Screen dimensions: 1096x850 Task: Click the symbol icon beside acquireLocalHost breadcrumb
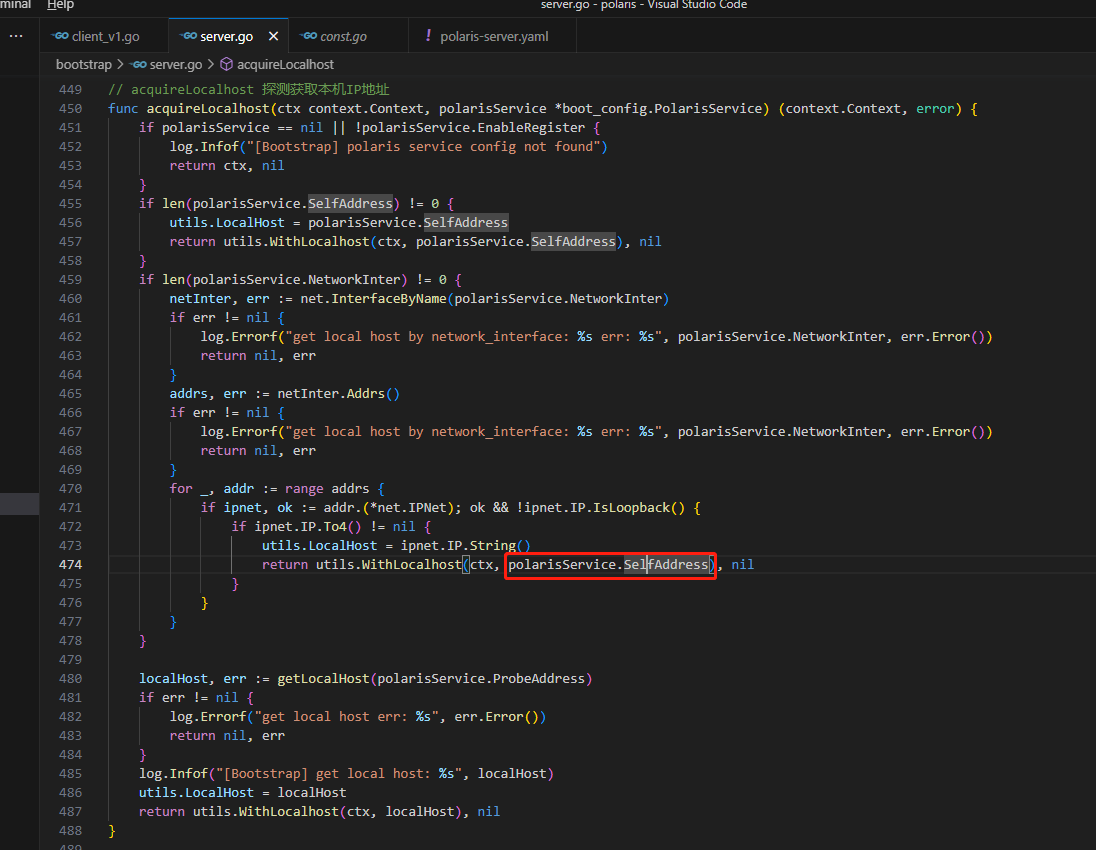coord(226,64)
